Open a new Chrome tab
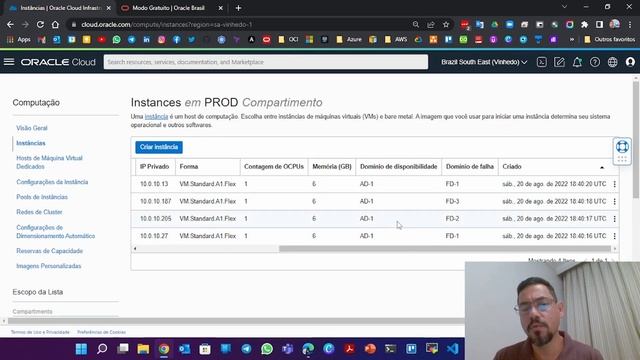640x360 pixels. point(238,8)
